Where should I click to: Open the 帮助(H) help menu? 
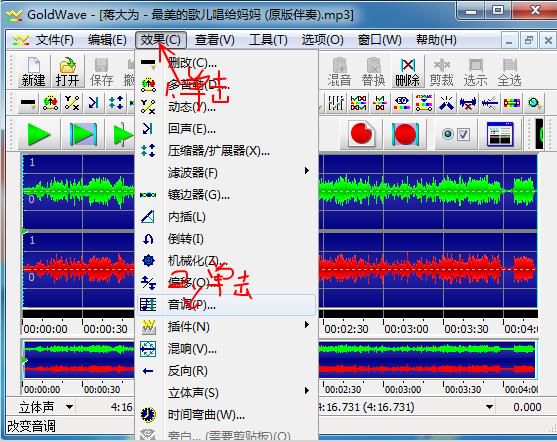pyautogui.click(x=436, y=40)
